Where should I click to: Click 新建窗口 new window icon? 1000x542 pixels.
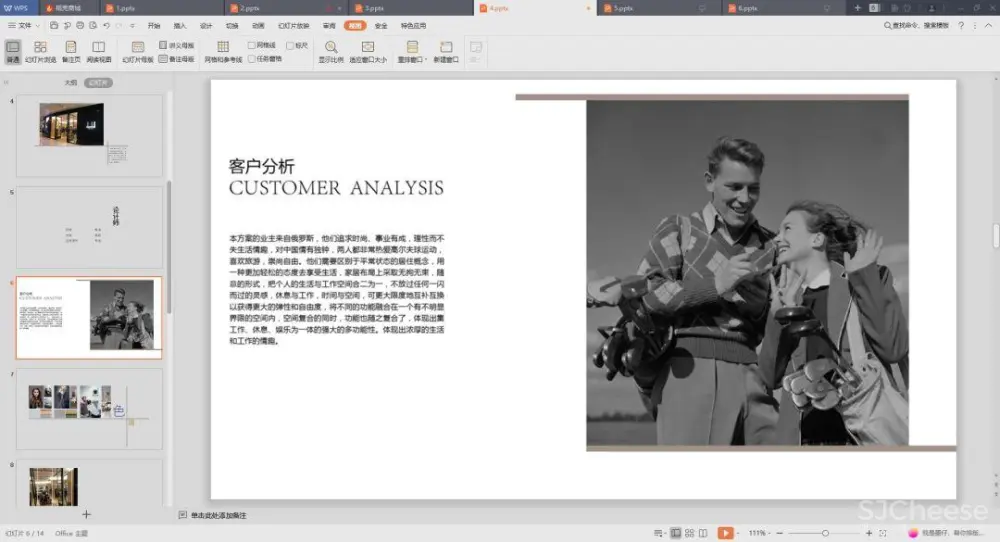coord(446,51)
